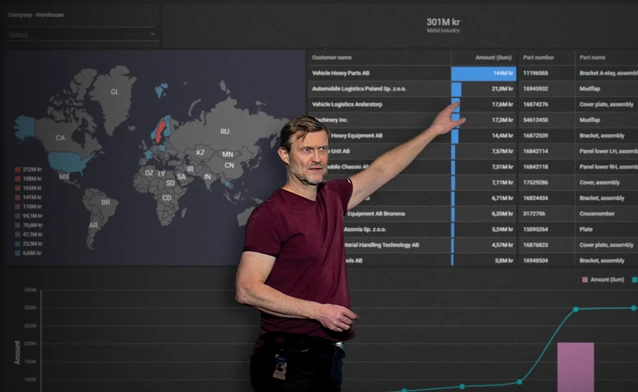The height and width of the screenshot is (392, 638).
Task: Sort by the Customer name column header
Action: click(332, 57)
